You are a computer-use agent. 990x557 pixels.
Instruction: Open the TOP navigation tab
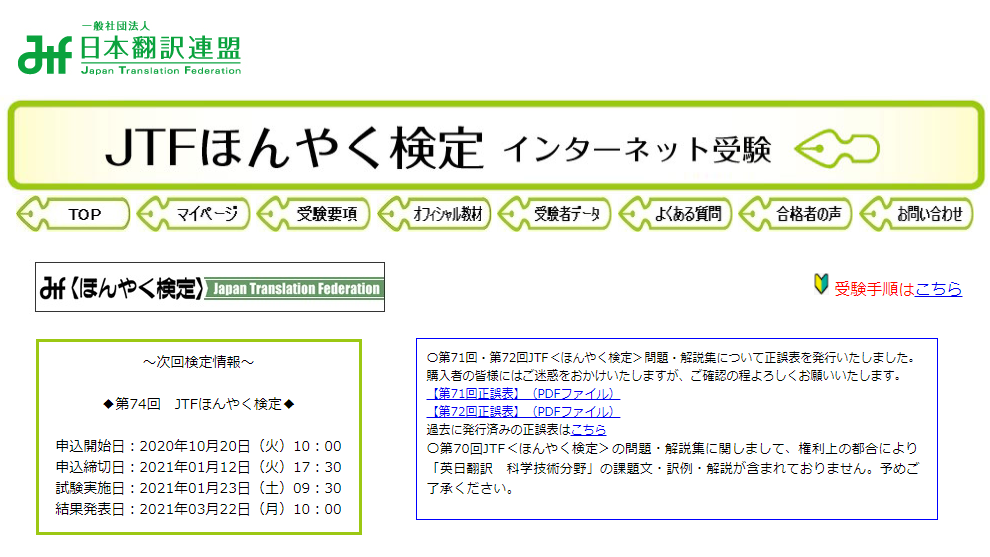[73, 214]
